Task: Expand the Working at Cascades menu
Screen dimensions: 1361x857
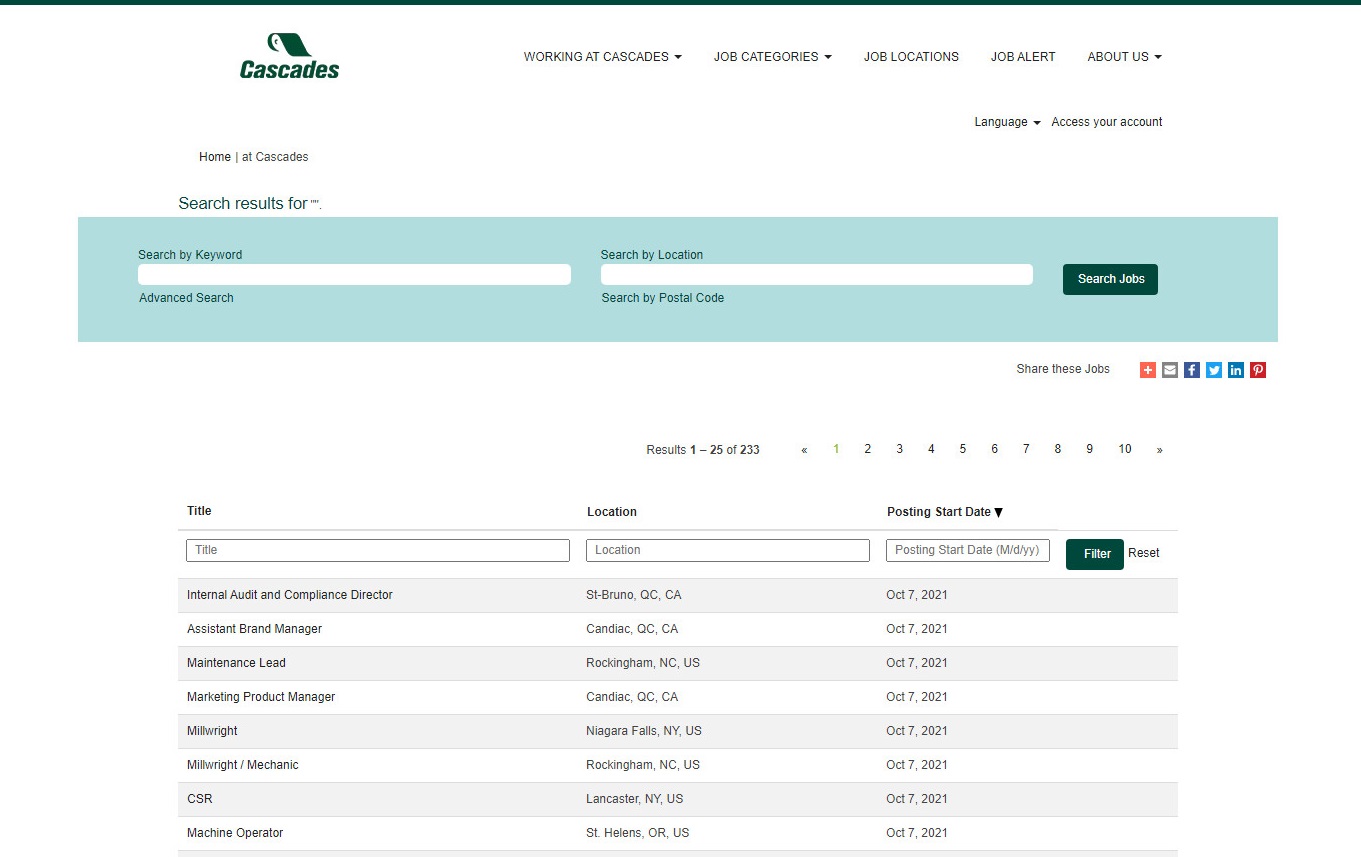Action: (x=602, y=57)
